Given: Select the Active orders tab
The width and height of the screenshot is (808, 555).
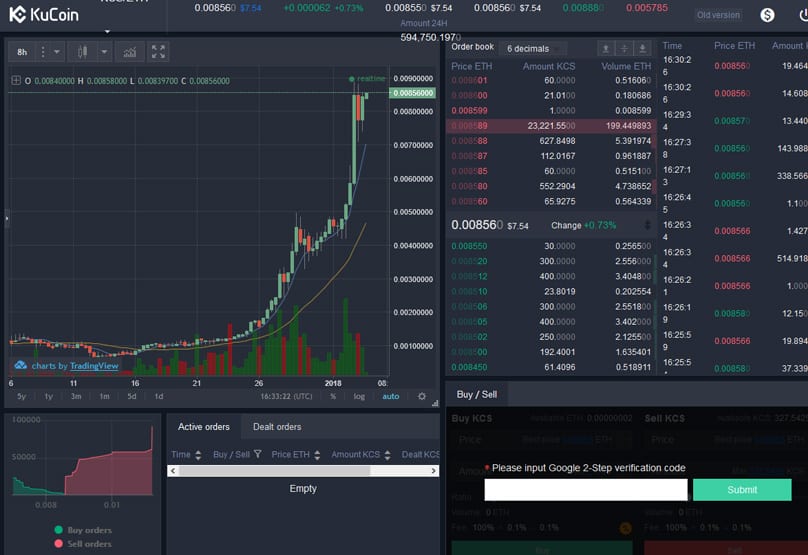Looking at the screenshot, I should coord(203,427).
